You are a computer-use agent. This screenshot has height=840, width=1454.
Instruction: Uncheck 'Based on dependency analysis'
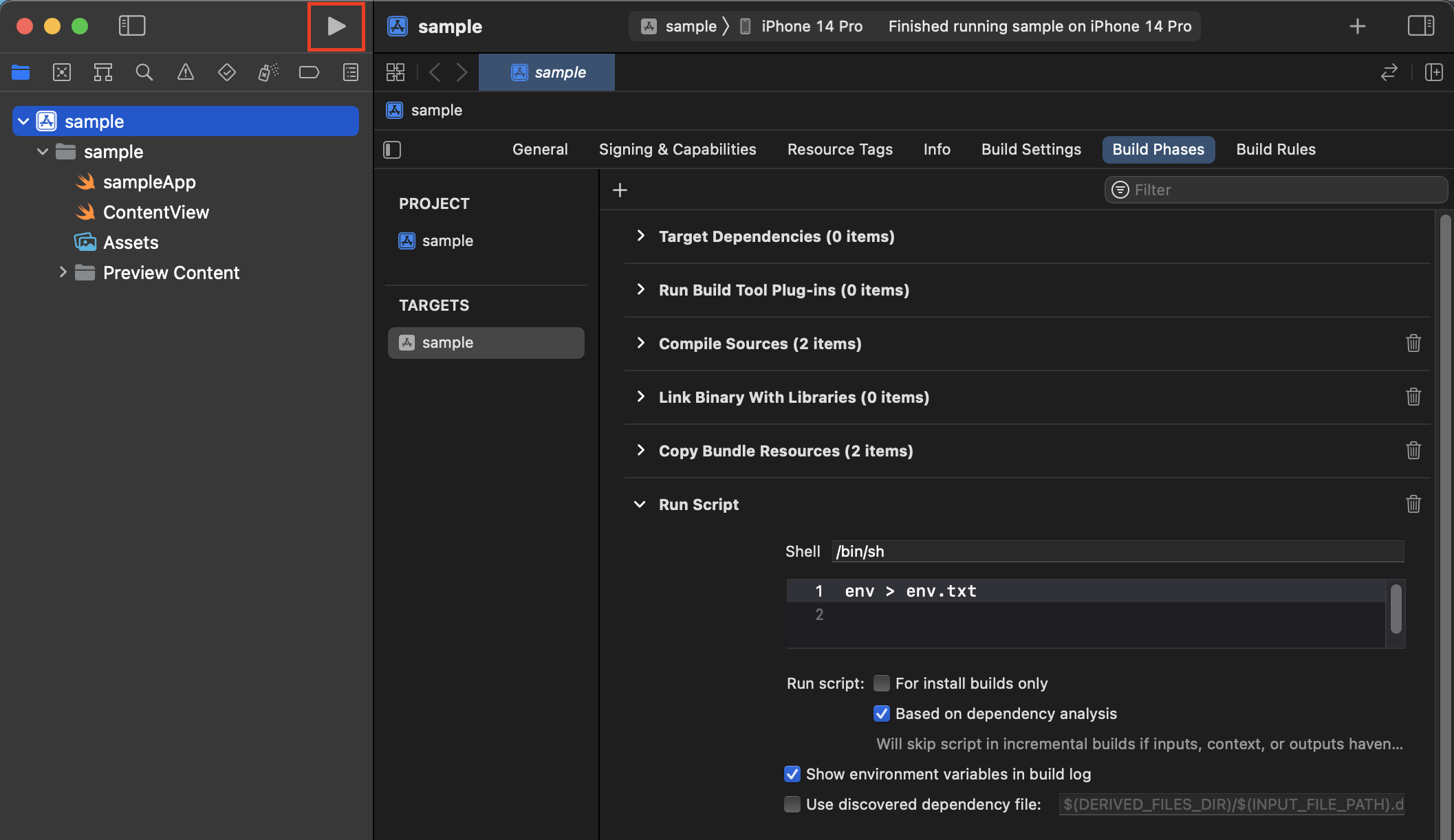881,714
